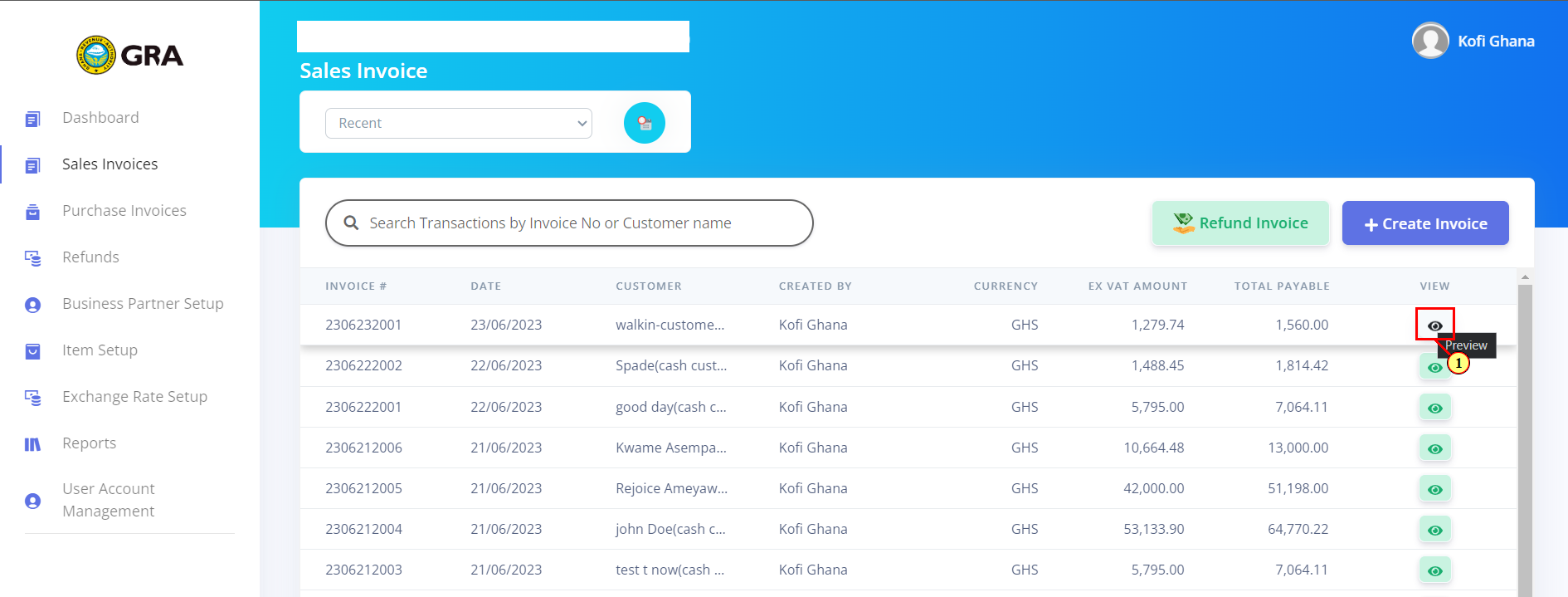Click the Business Partner Setup icon
Screen dimensions: 1568x597
[x=32, y=305]
